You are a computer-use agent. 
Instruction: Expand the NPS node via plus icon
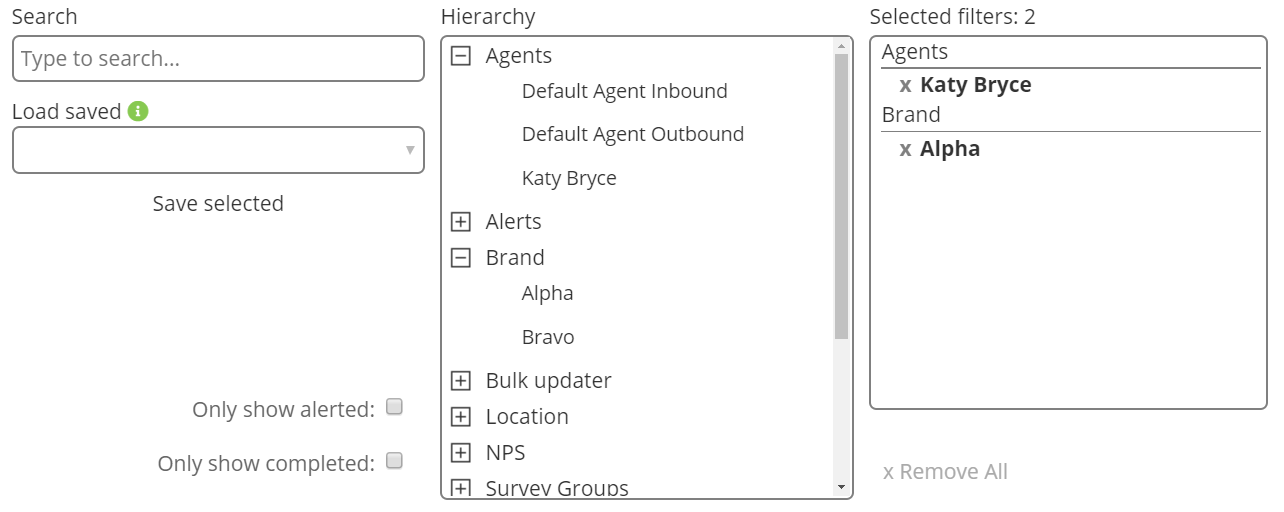click(460, 453)
